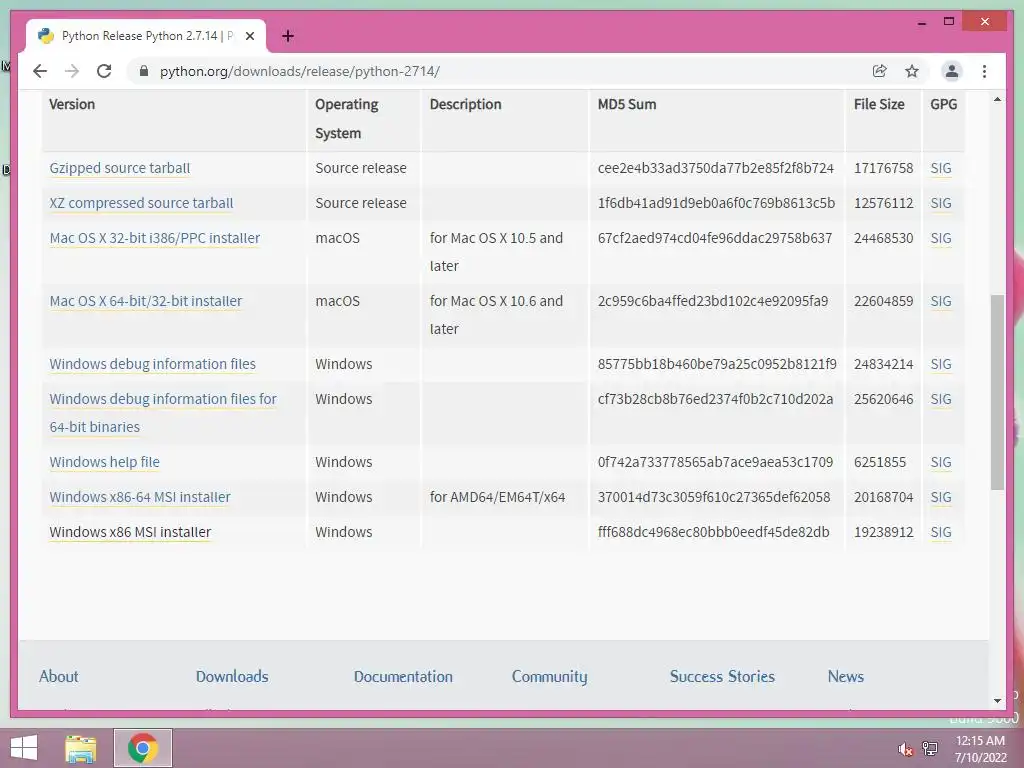Open the News footer link
The image size is (1024, 768).
click(x=845, y=677)
